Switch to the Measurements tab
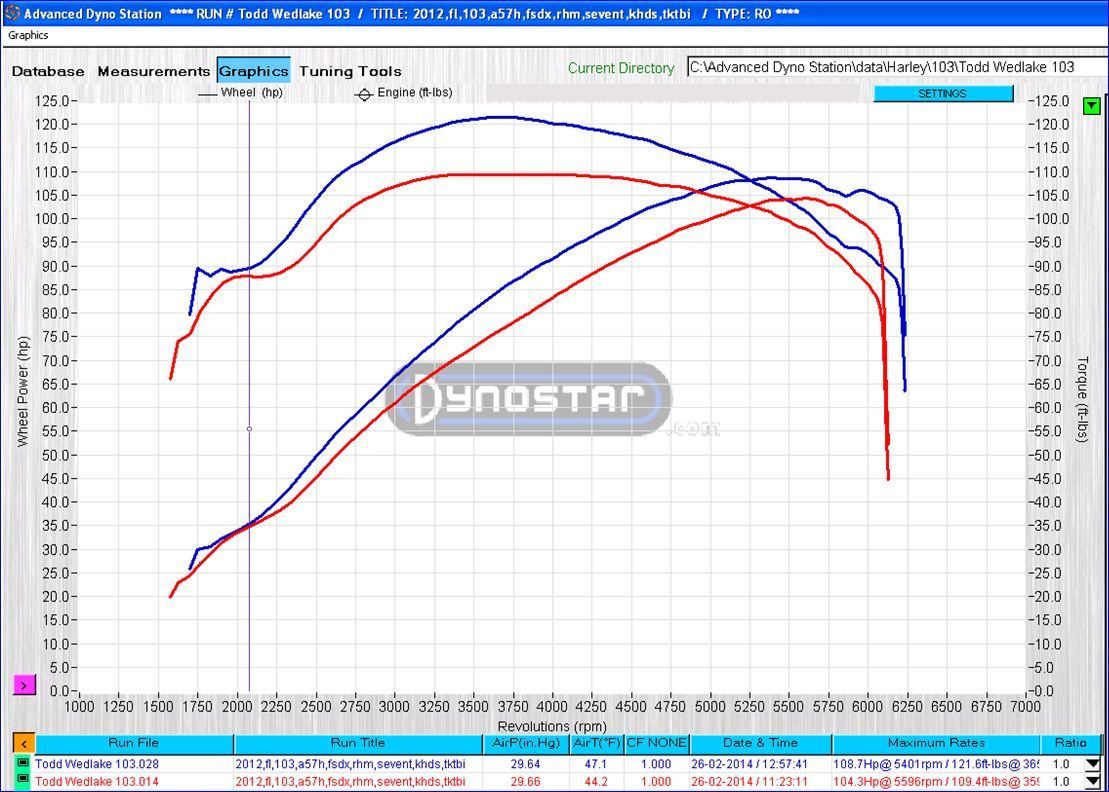Viewport: 1109px width, 792px height. tap(153, 71)
